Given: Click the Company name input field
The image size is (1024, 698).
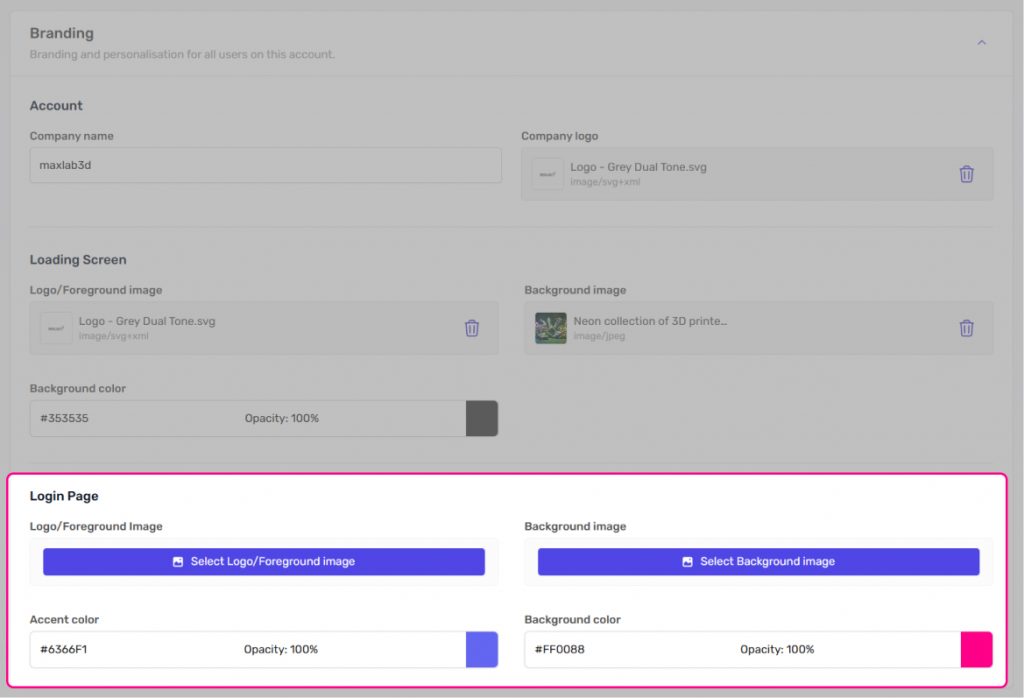Looking at the screenshot, I should coord(265,166).
